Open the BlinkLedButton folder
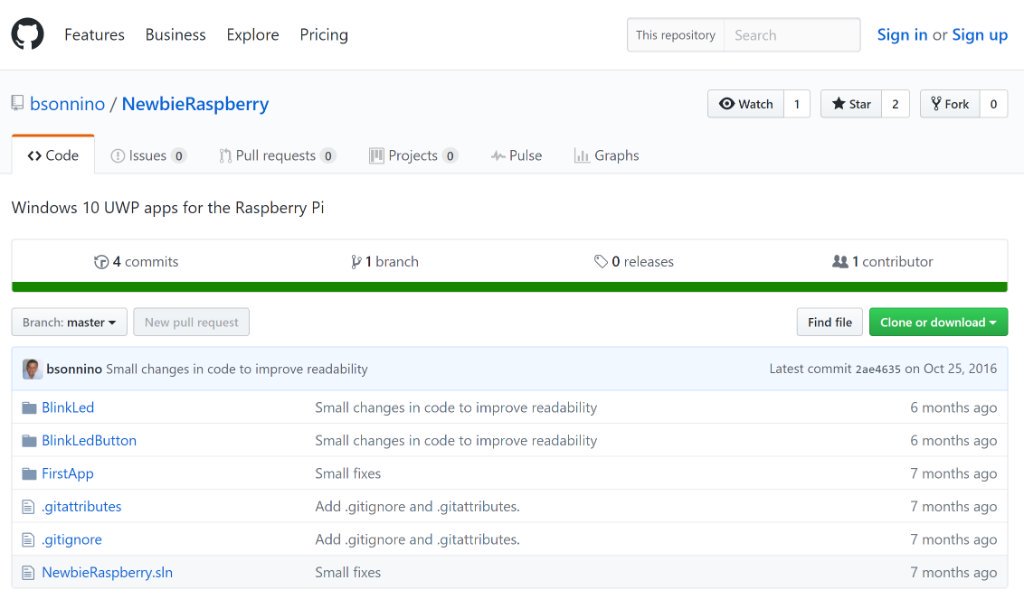Screen dimensions: 1024x599 coord(89,441)
